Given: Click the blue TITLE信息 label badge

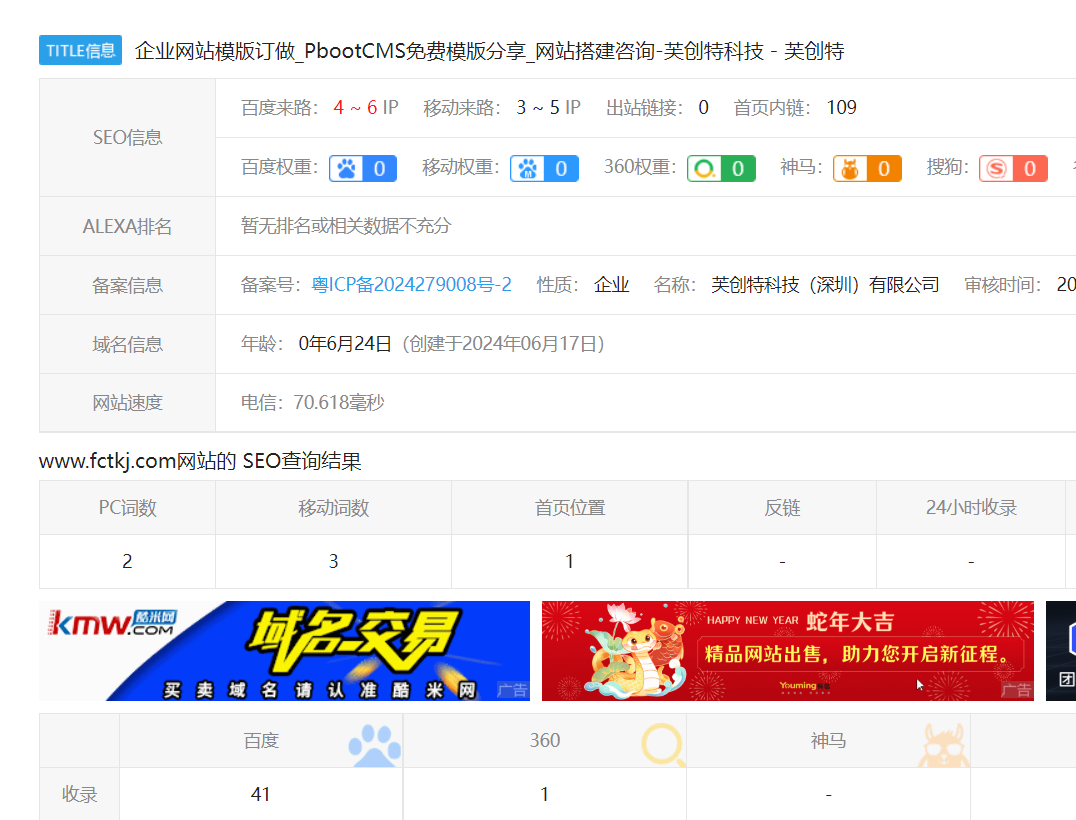Looking at the screenshot, I should point(80,50).
